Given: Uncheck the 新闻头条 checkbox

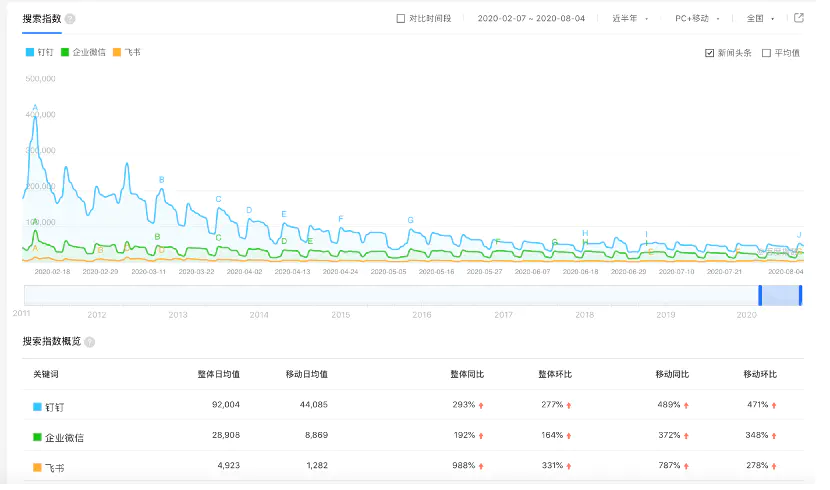Looking at the screenshot, I should [709, 53].
